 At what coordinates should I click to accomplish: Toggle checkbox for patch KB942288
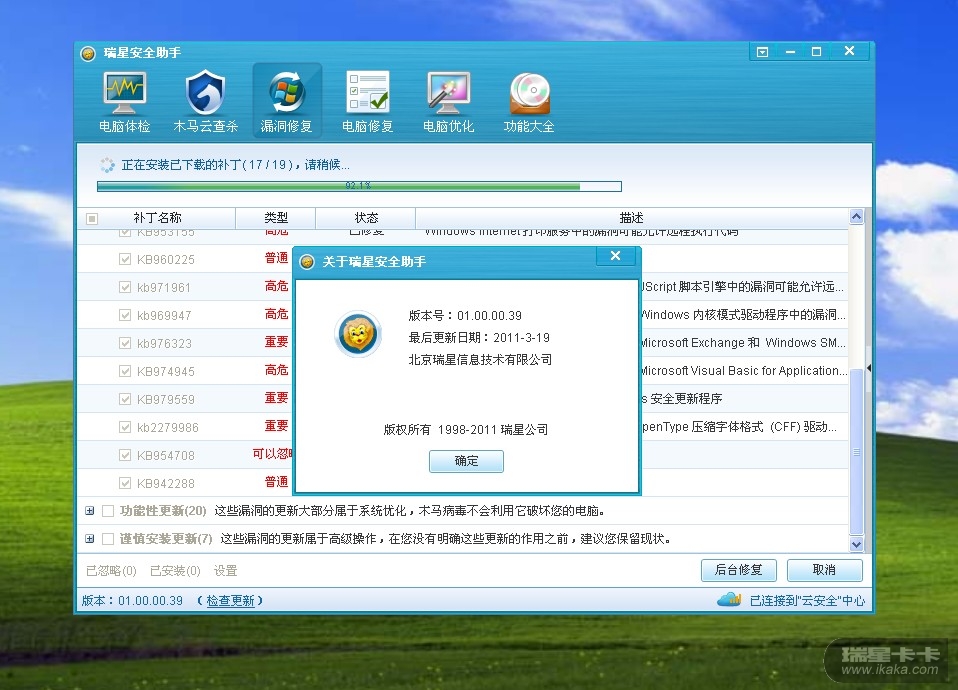coord(125,483)
